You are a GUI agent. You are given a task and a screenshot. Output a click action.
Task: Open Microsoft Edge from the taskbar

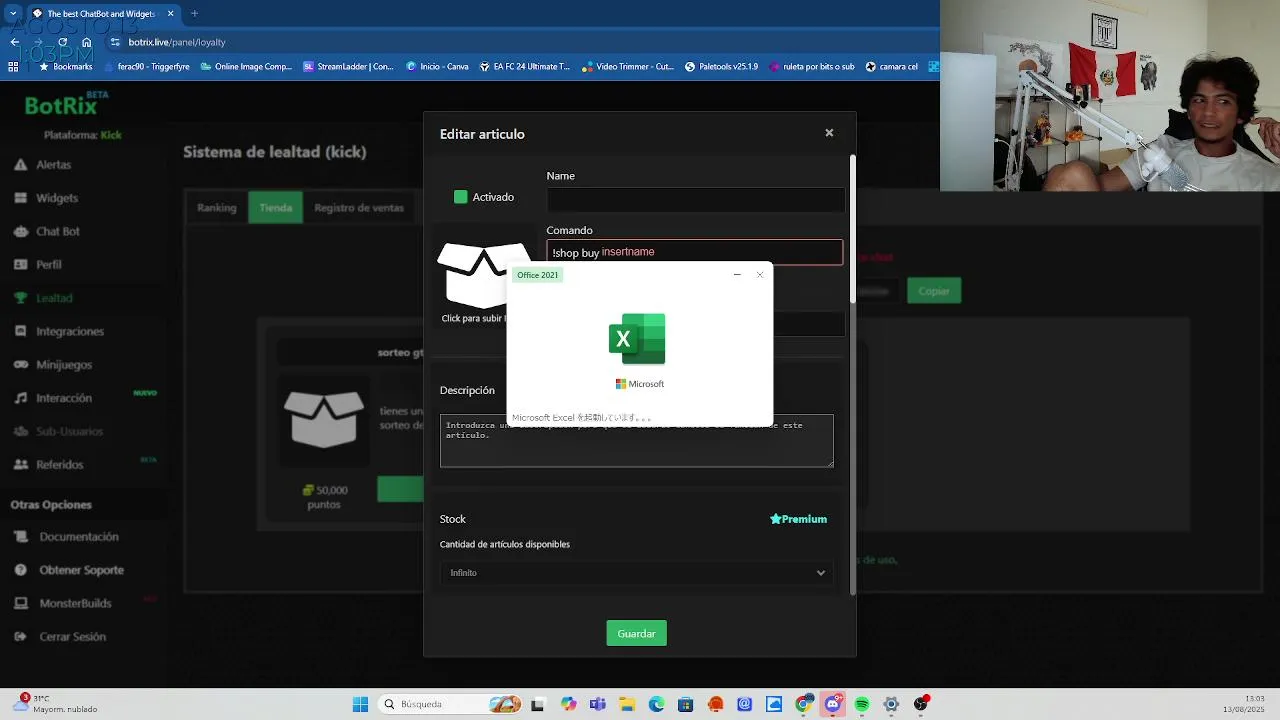tap(657, 704)
